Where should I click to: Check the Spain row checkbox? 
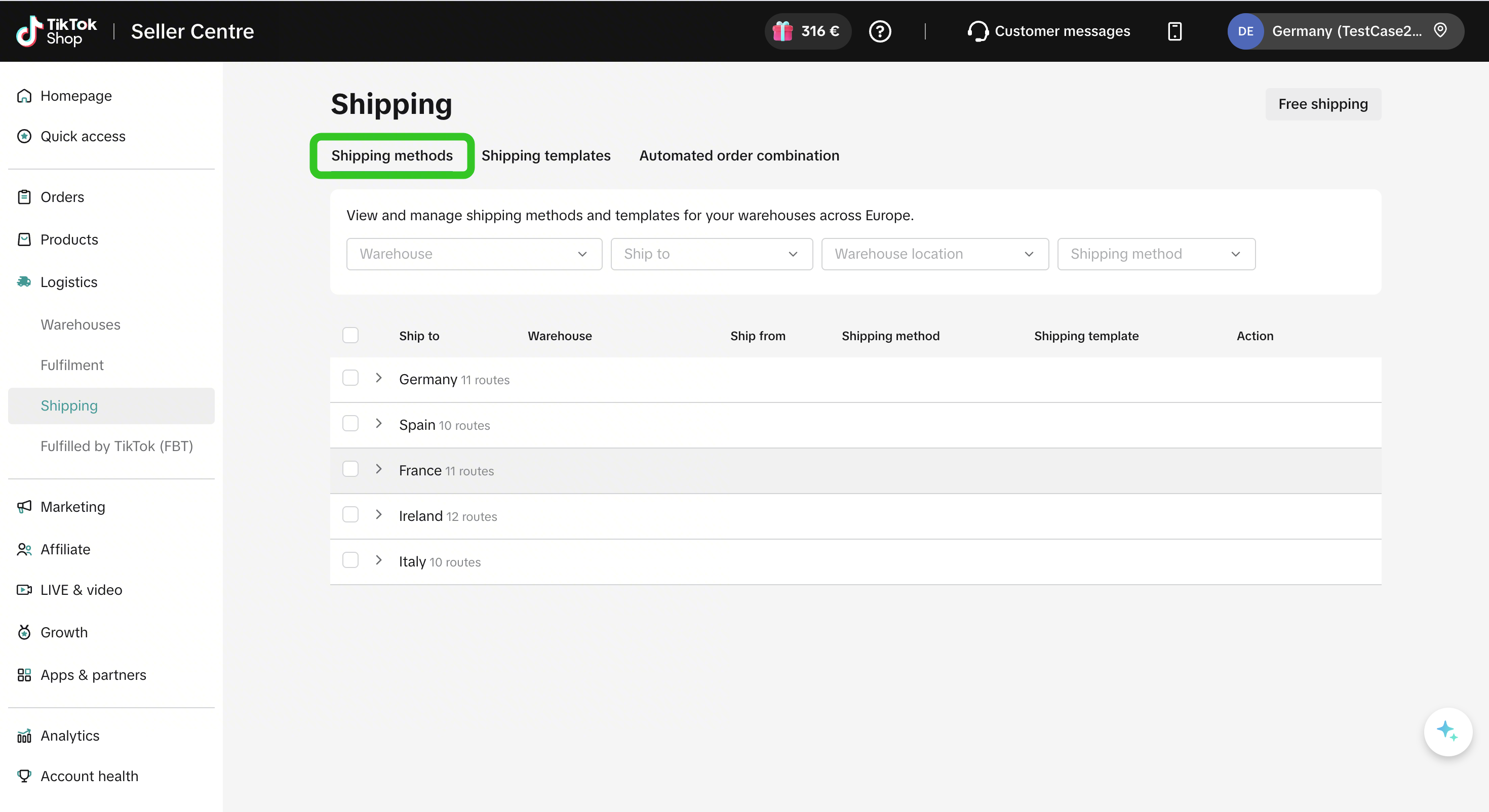pyautogui.click(x=350, y=424)
